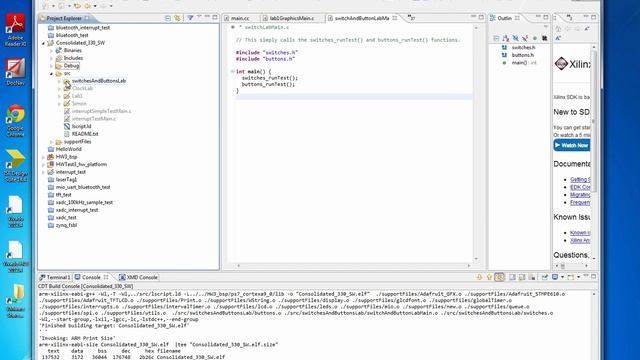Screen dimensions: 640x360
Task: Toggle Link with Editor in Project Explorer
Action: pyautogui.click(x=177, y=18)
